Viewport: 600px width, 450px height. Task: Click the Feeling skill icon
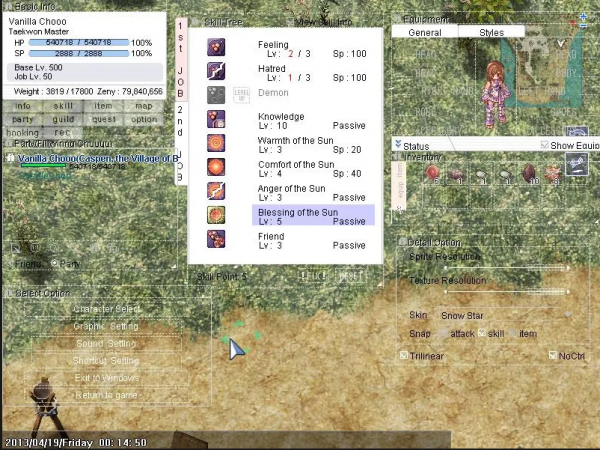click(217, 47)
